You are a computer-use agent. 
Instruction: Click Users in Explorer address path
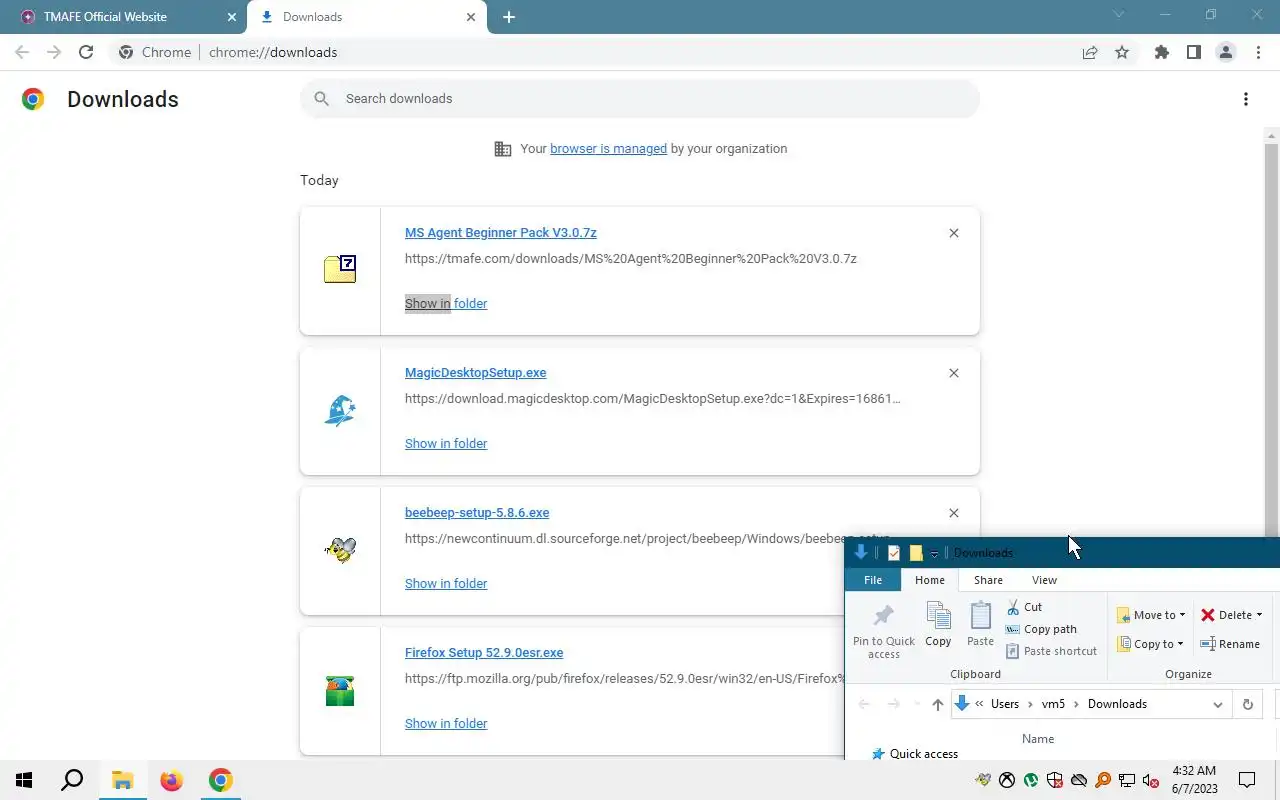pos(1004,704)
